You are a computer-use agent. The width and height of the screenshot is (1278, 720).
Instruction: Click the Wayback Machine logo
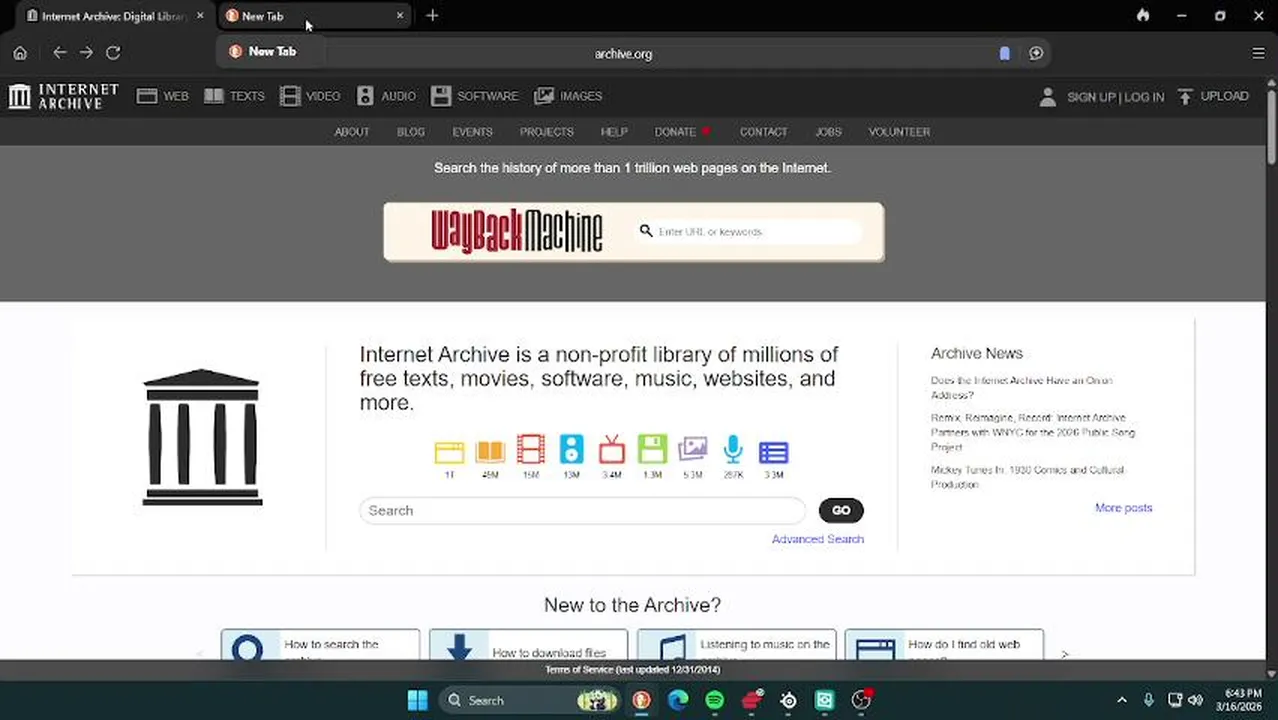pyautogui.click(x=517, y=231)
